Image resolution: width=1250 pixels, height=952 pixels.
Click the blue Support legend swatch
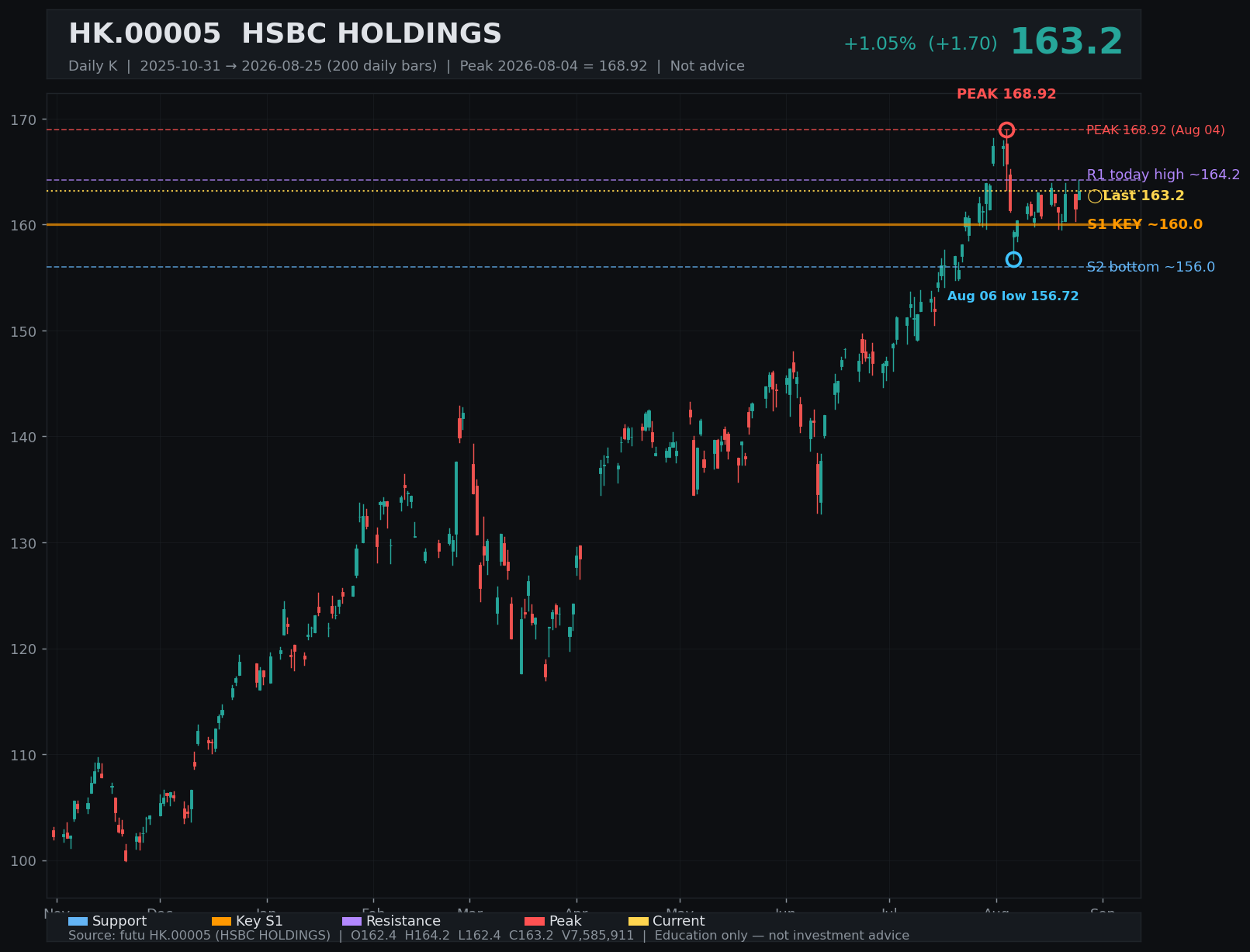(x=78, y=921)
